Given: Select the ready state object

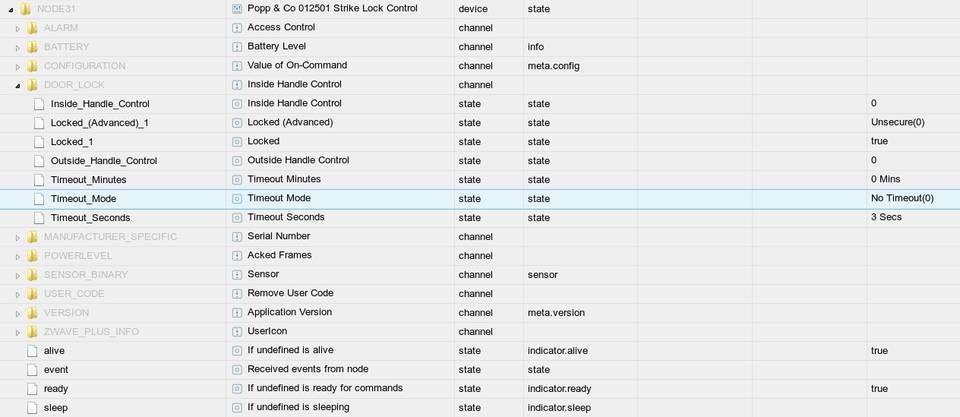Looking at the screenshot, I should coord(56,389).
